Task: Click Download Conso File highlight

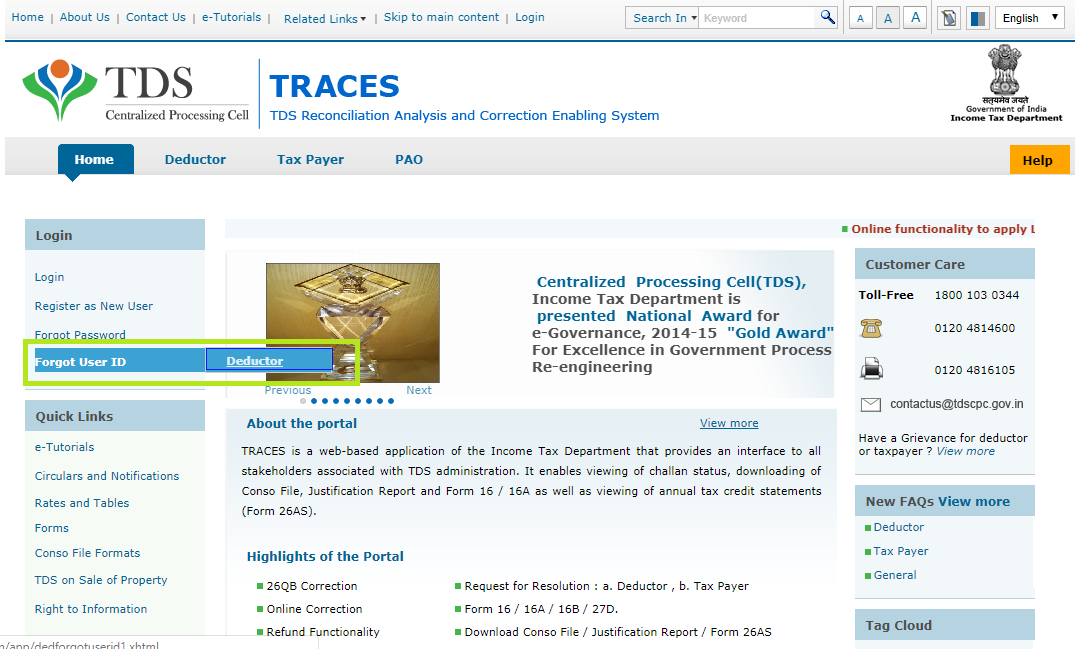Action: click(x=618, y=632)
